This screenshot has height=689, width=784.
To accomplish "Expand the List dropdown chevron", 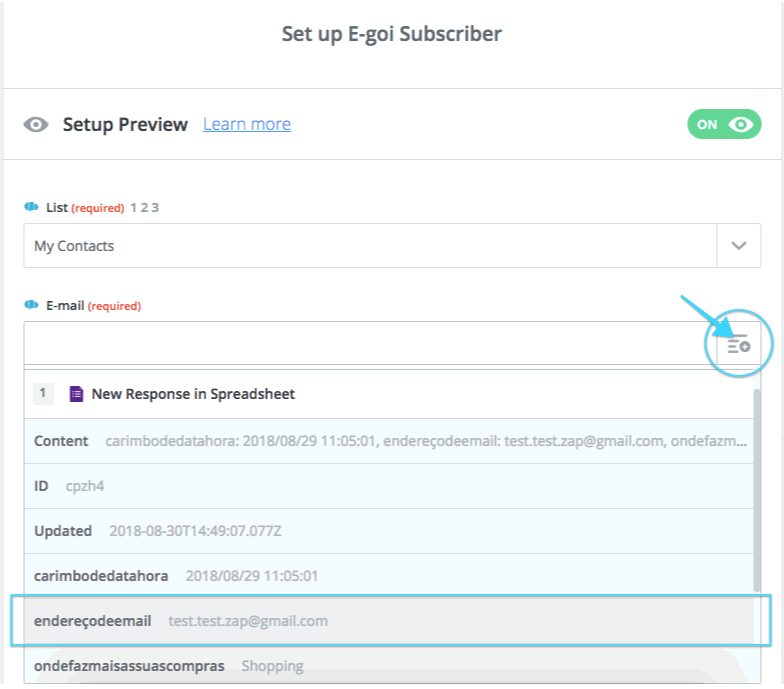I will tap(739, 246).
